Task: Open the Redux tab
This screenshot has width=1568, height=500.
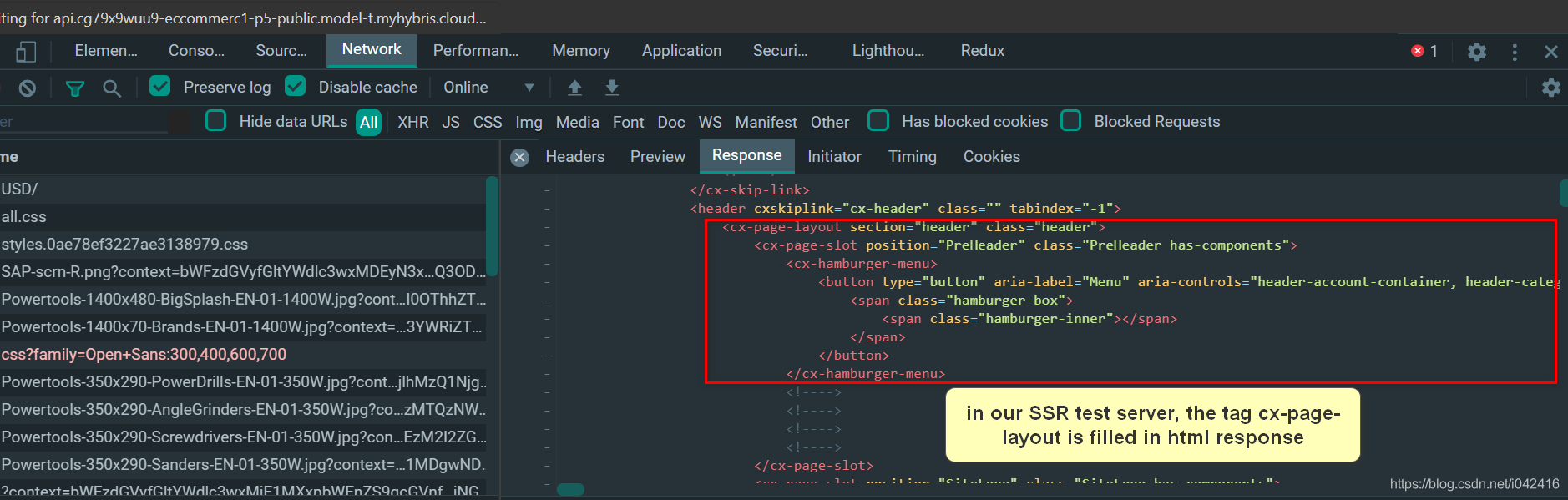Action: (x=982, y=51)
